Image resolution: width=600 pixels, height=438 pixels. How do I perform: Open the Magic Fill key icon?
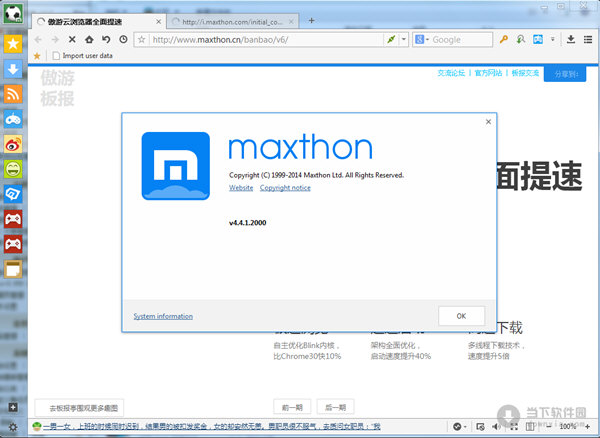(x=504, y=39)
